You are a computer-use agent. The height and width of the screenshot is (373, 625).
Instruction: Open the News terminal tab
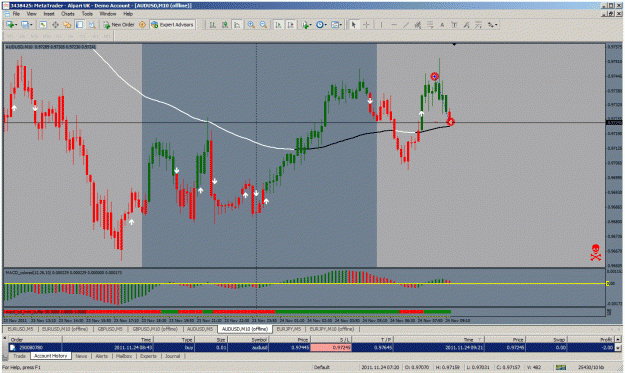(81, 356)
